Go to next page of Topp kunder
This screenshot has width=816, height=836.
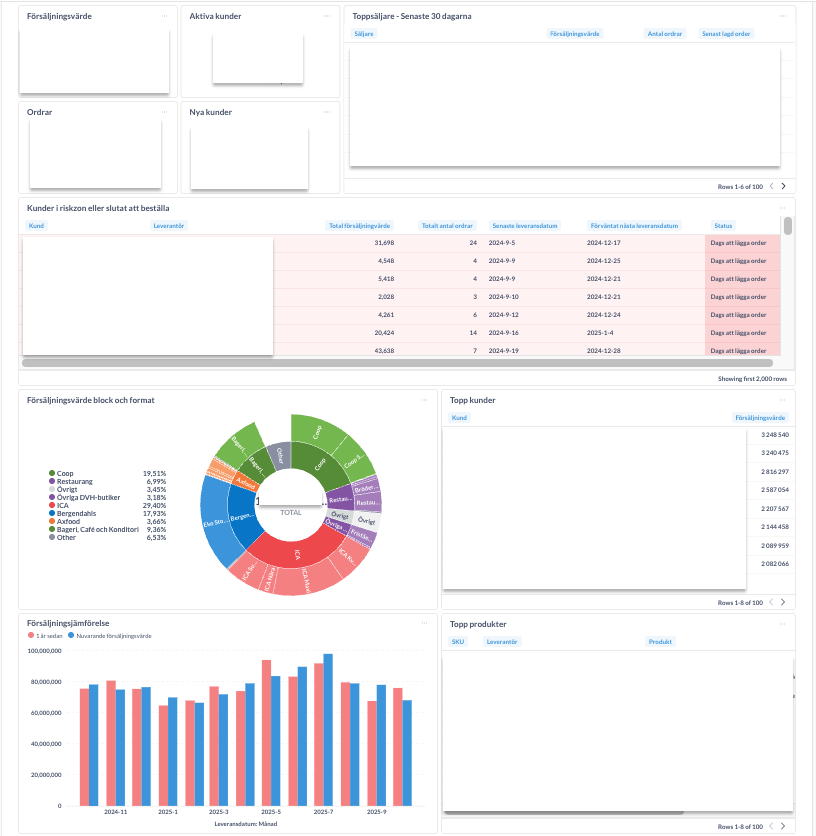pos(784,602)
